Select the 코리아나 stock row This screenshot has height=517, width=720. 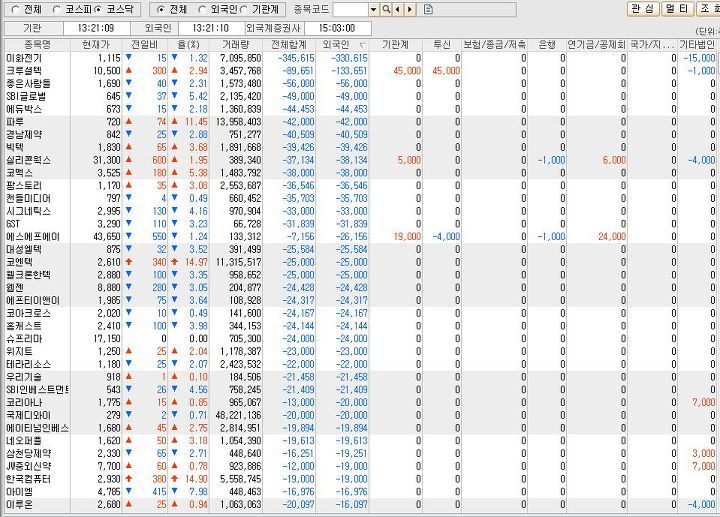[360, 402]
